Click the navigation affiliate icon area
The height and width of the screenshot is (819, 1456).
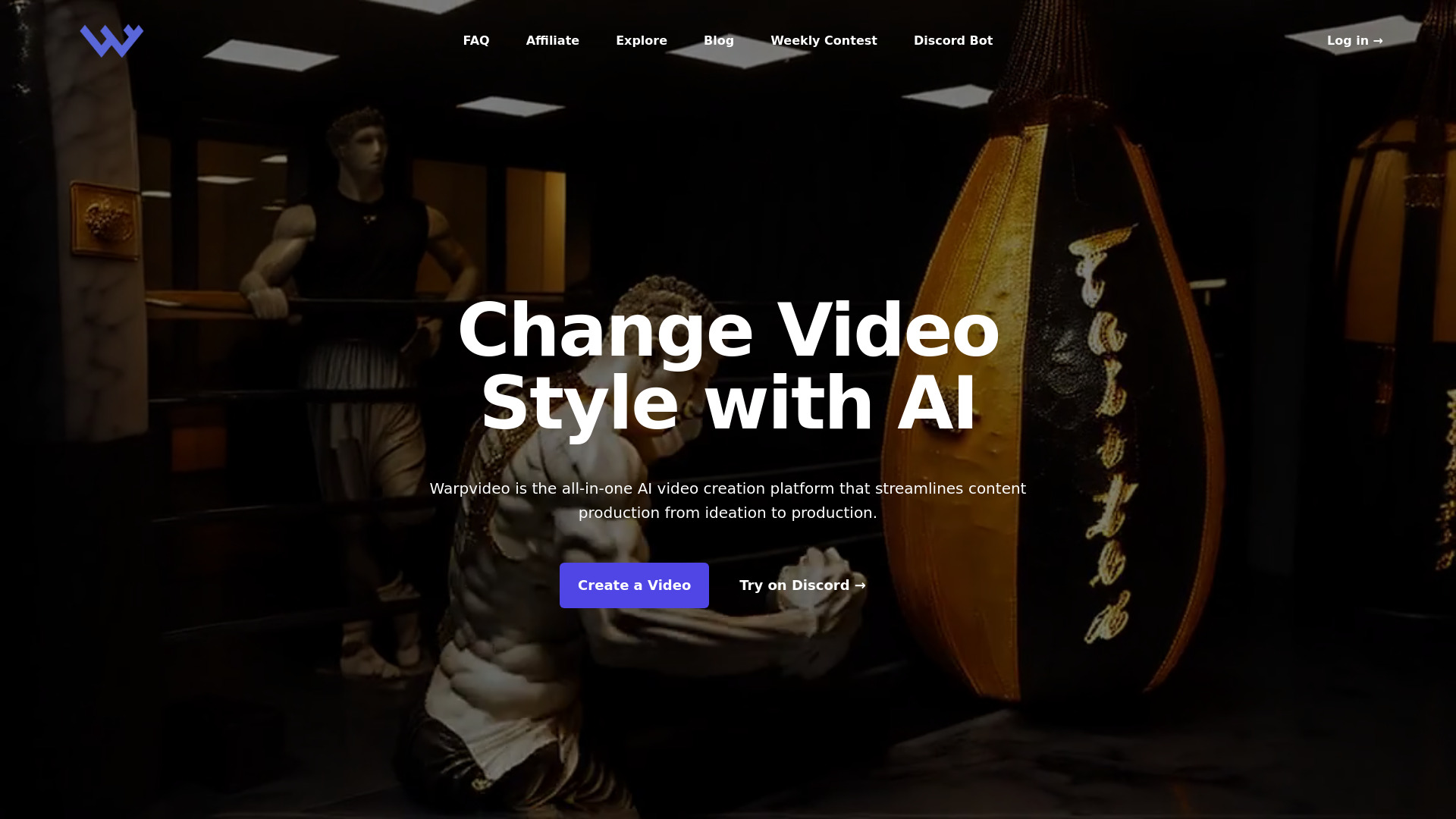552,40
